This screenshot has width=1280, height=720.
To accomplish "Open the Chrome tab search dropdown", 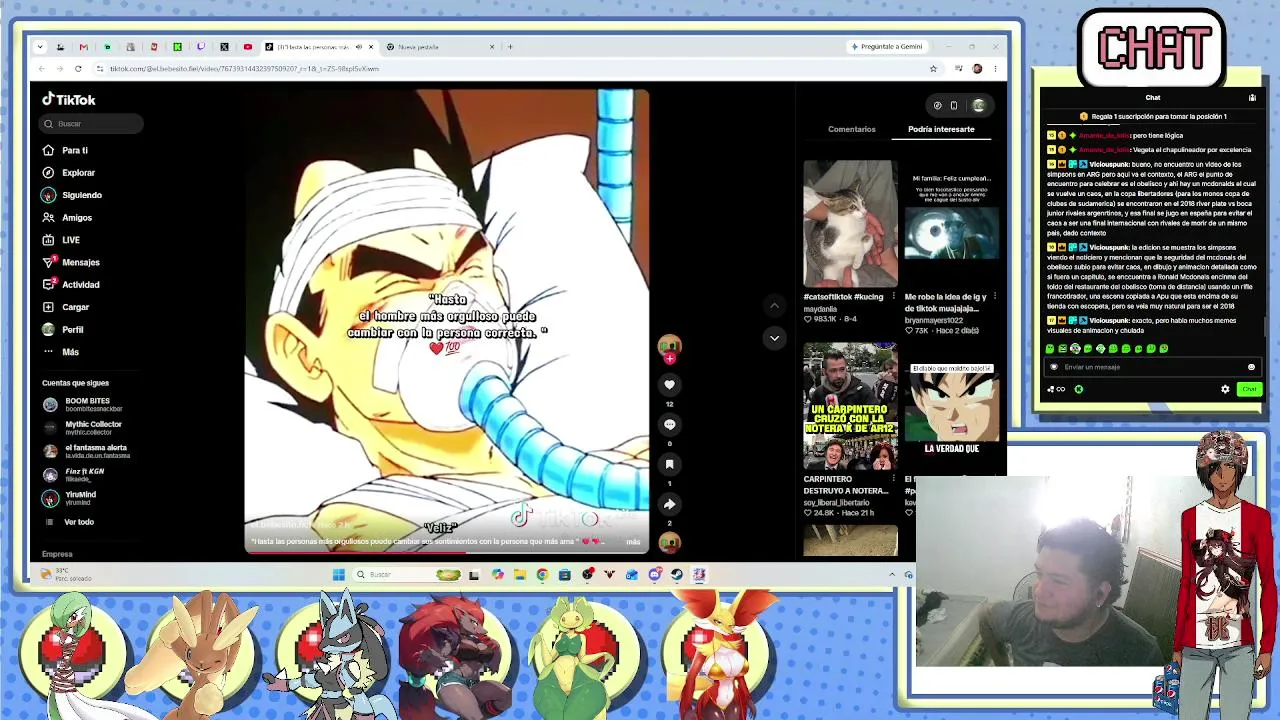I will (40, 47).
